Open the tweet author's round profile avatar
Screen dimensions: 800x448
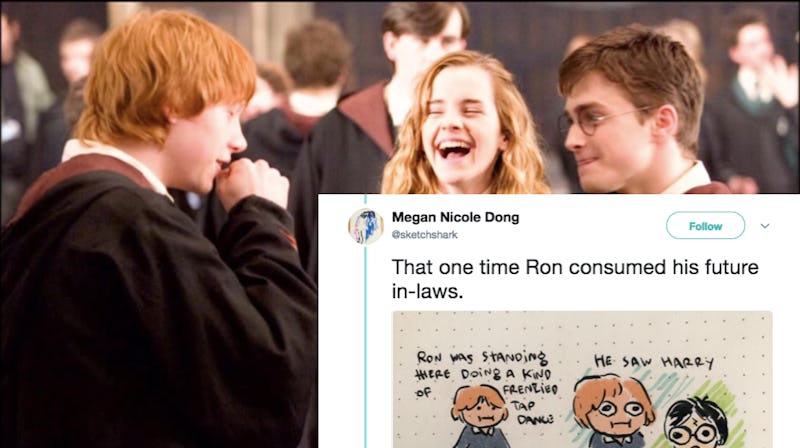pyautogui.click(x=365, y=226)
